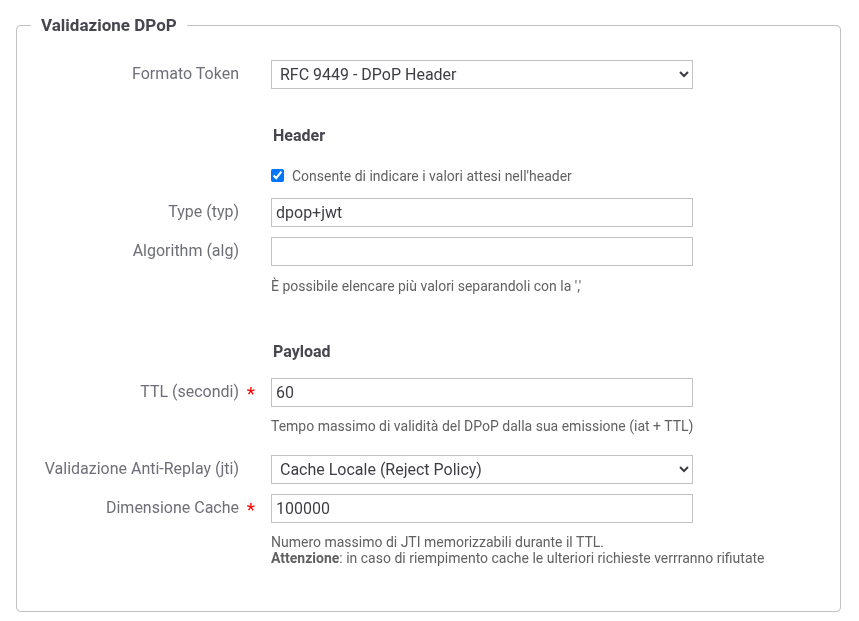This screenshot has height=621, width=859.
Task: Click the red asterisk beside TTL (secondi)
Action: pos(251,393)
